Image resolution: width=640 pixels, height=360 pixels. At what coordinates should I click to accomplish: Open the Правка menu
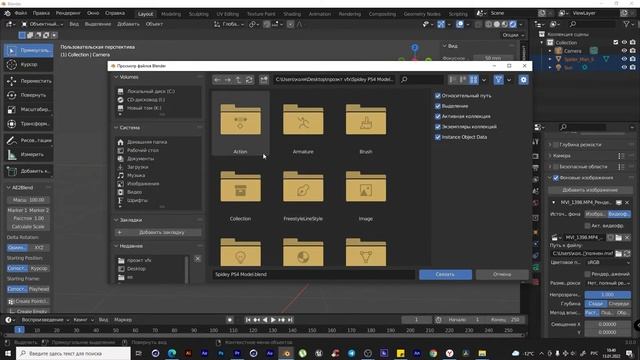tap(41, 13)
